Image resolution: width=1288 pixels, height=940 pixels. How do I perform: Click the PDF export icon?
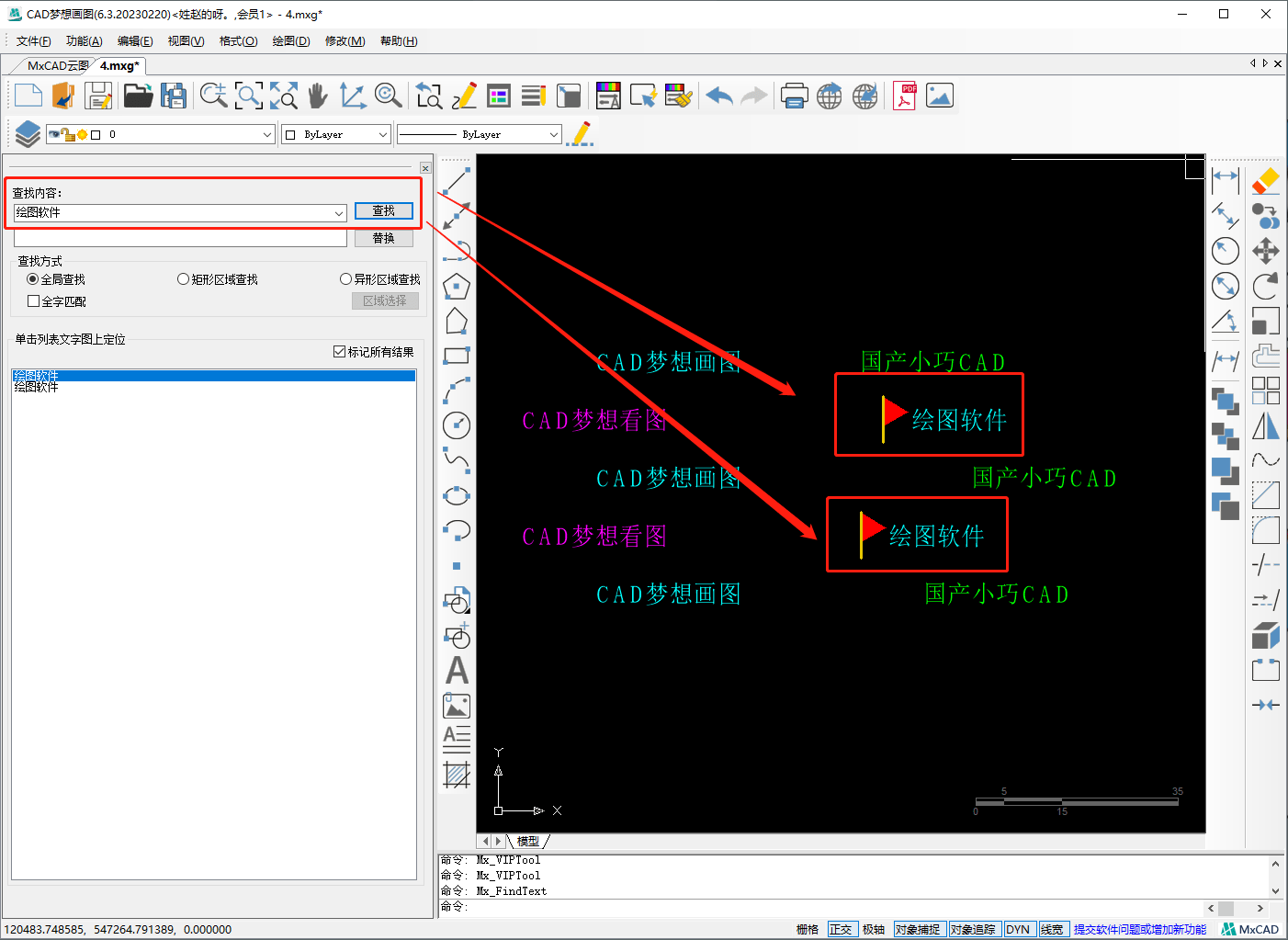point(905,96)
